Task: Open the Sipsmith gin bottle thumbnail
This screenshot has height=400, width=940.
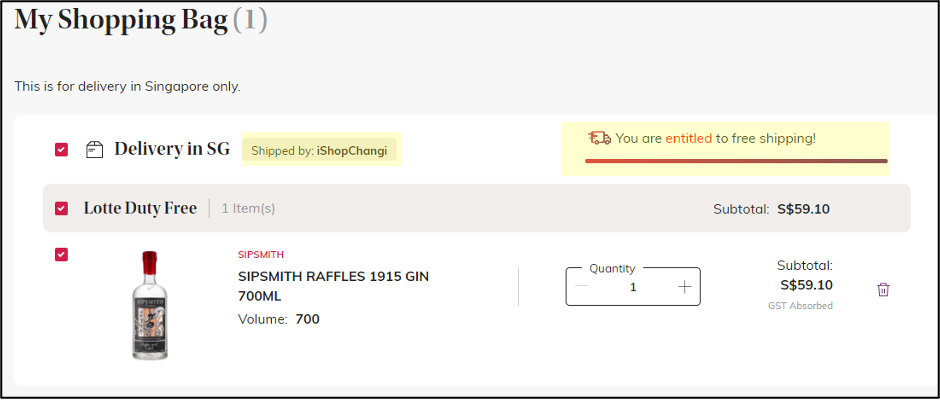Action: pyautogui.click(x=149, y=305)
